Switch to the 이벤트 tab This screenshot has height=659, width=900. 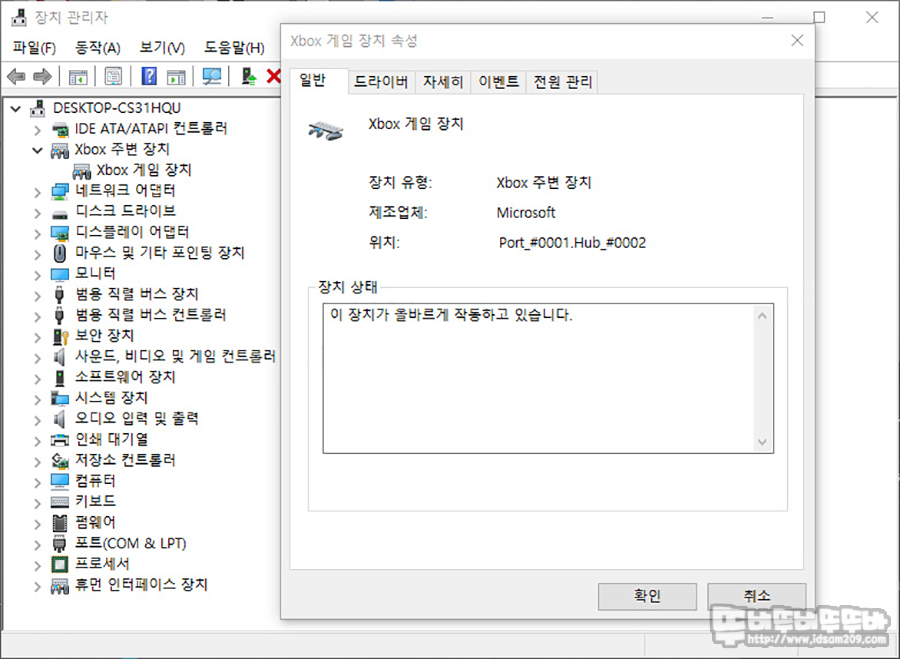[x=498, y=82]
